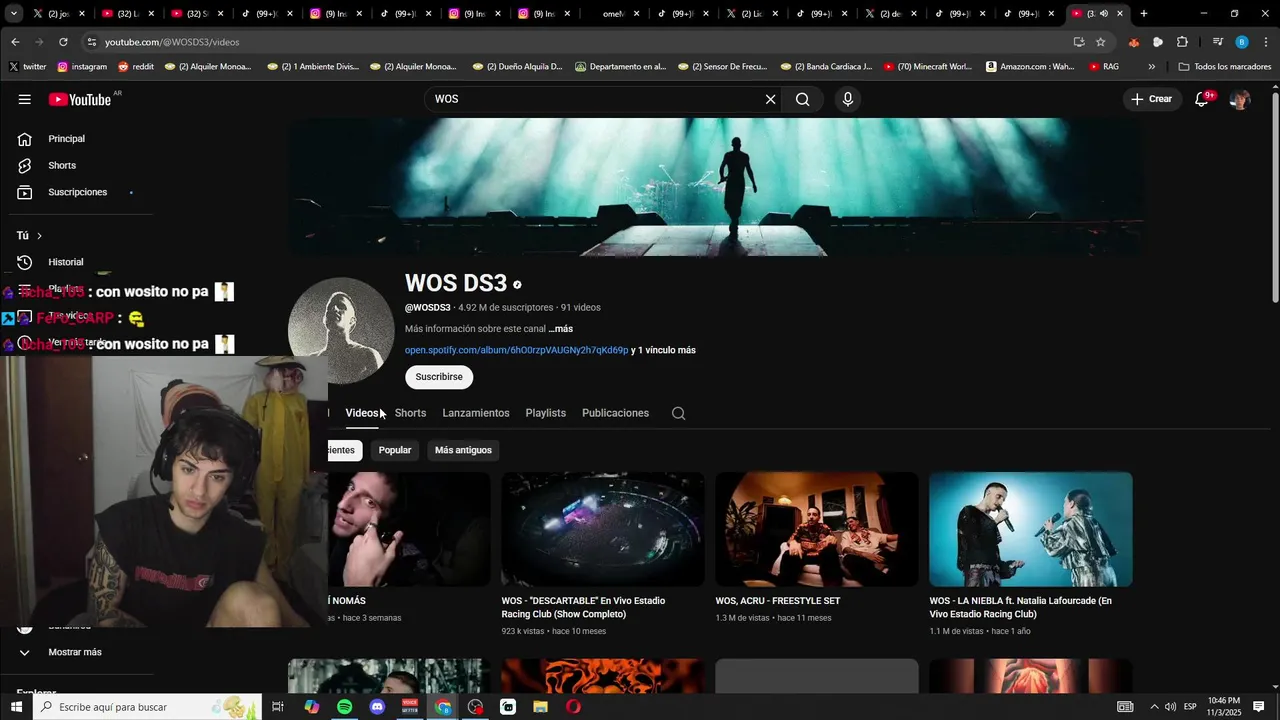Open Suscripciones in the sidebar
The height and width of the screenshot is (720, 1280).
tap(77, 192)
